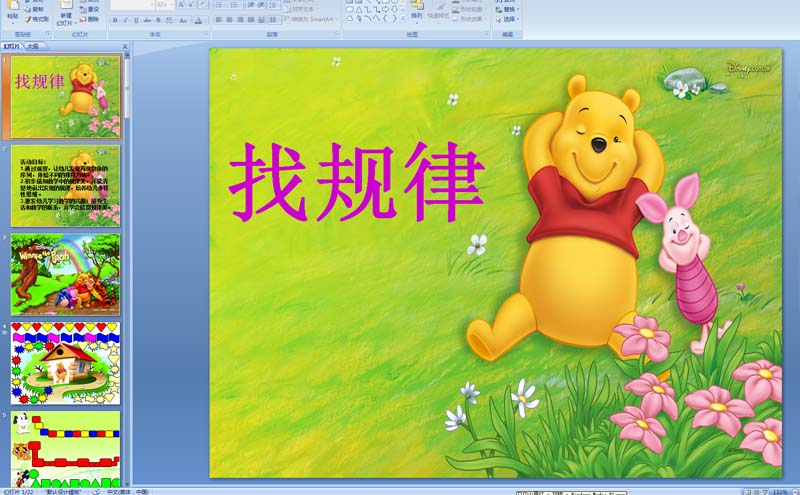Screen dimensions: 800x495
Task: Open the Line Spacing dropdown
Action: click(274, 5)
